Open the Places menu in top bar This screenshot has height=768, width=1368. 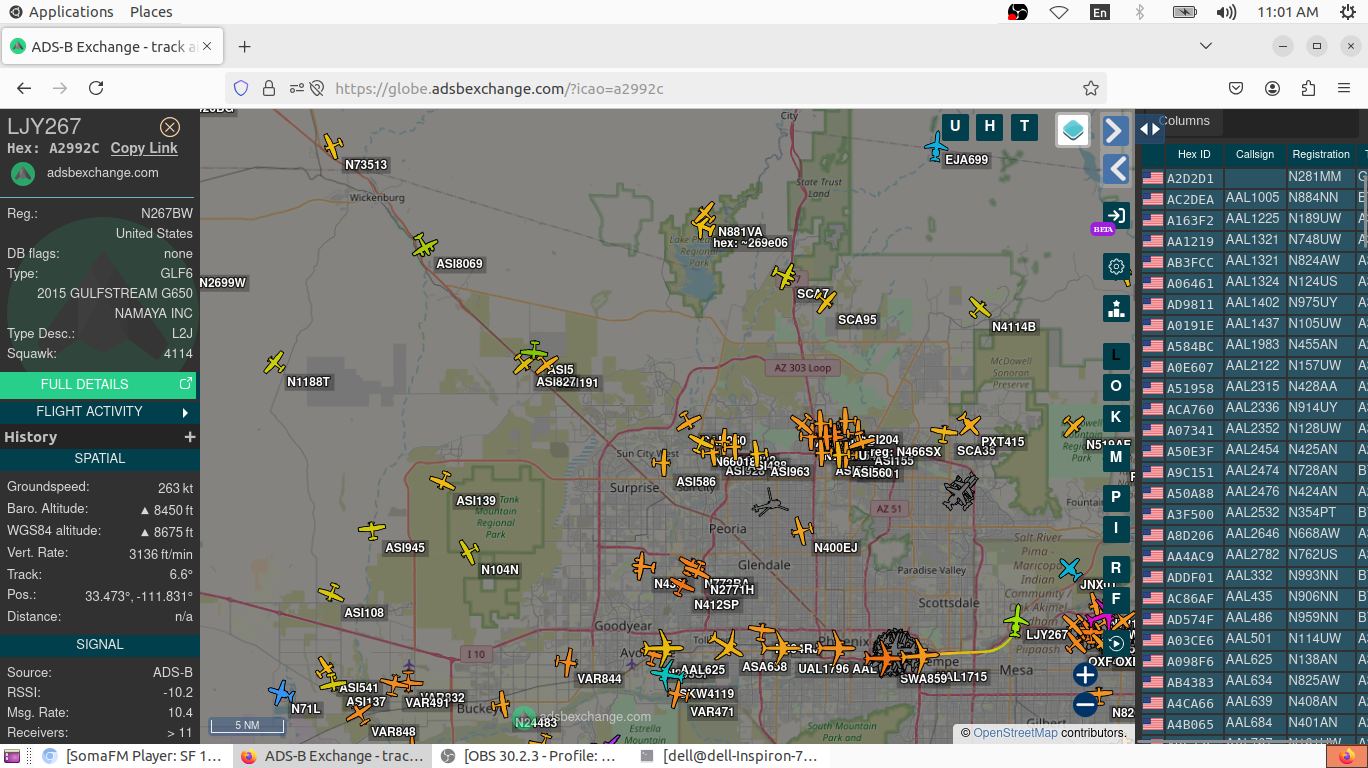(x=151, y=12)
